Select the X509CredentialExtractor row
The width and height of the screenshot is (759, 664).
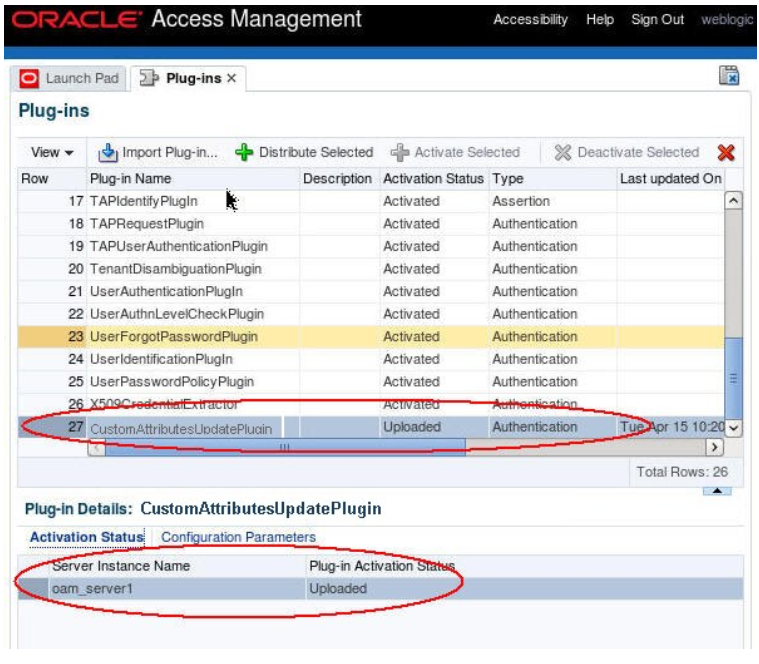371,404
